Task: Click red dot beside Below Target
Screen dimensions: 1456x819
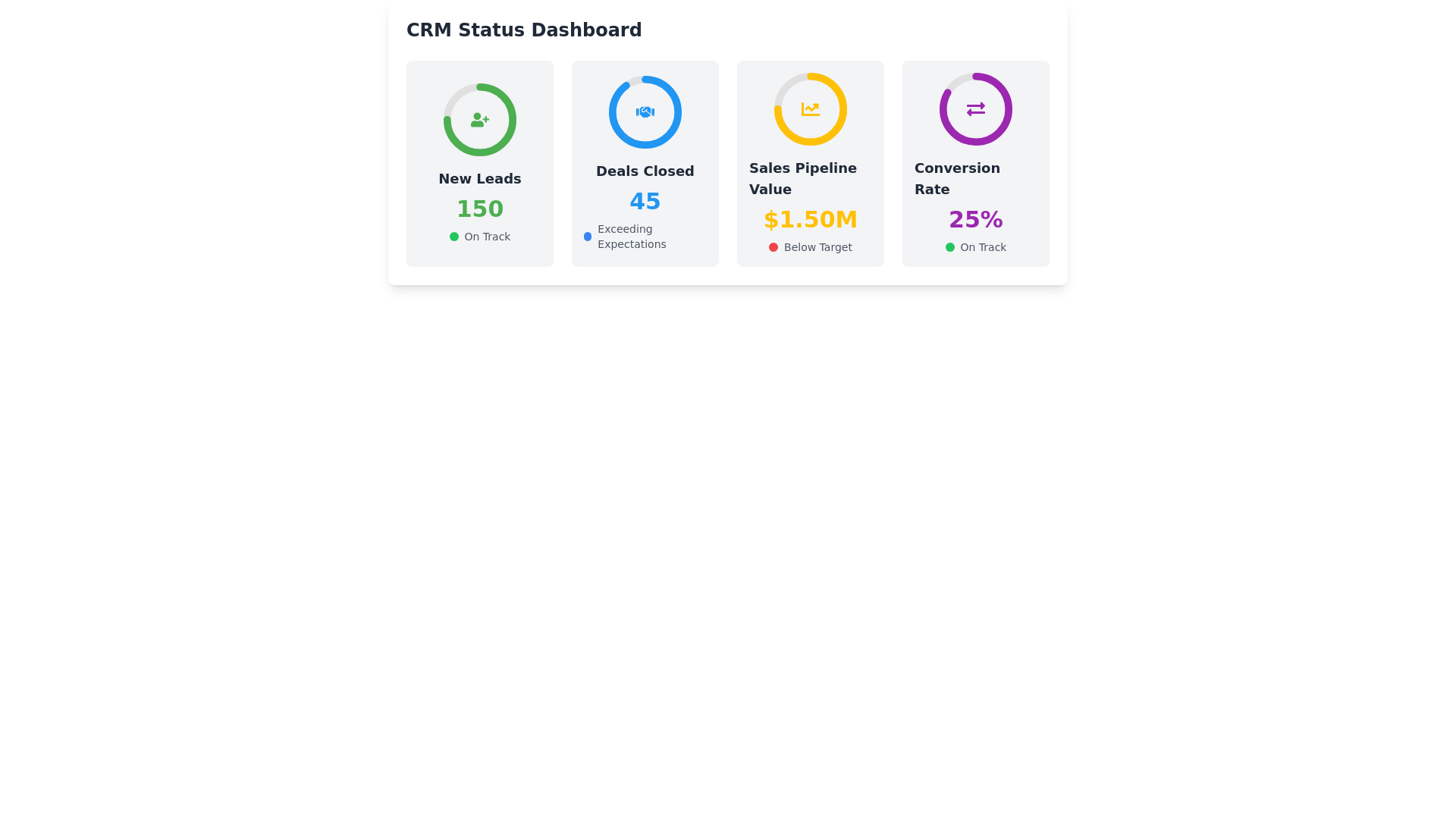Action: click(773, 247)
